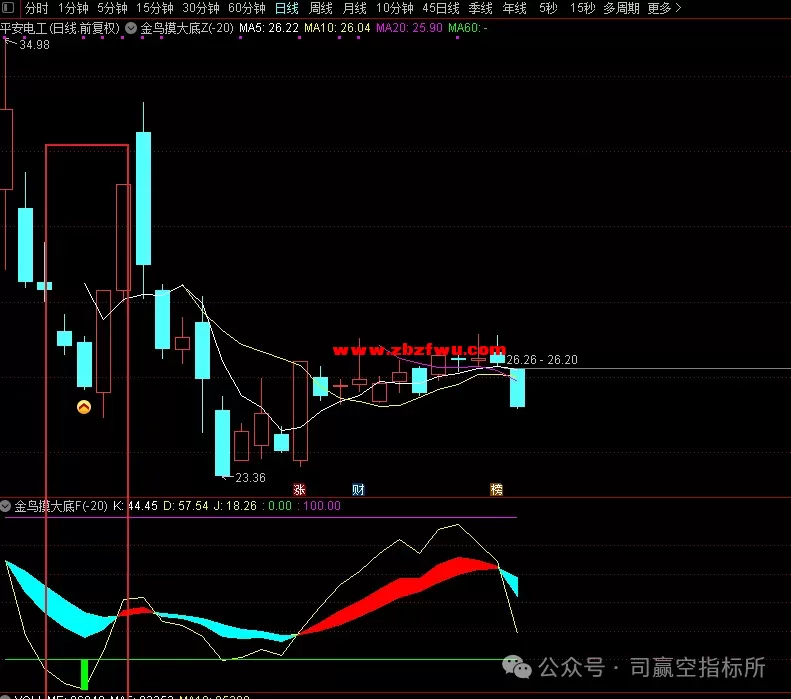
Task: Open the 金鸟摸大底F sub-indicator dropdown arrow
Action: point(6,506)
